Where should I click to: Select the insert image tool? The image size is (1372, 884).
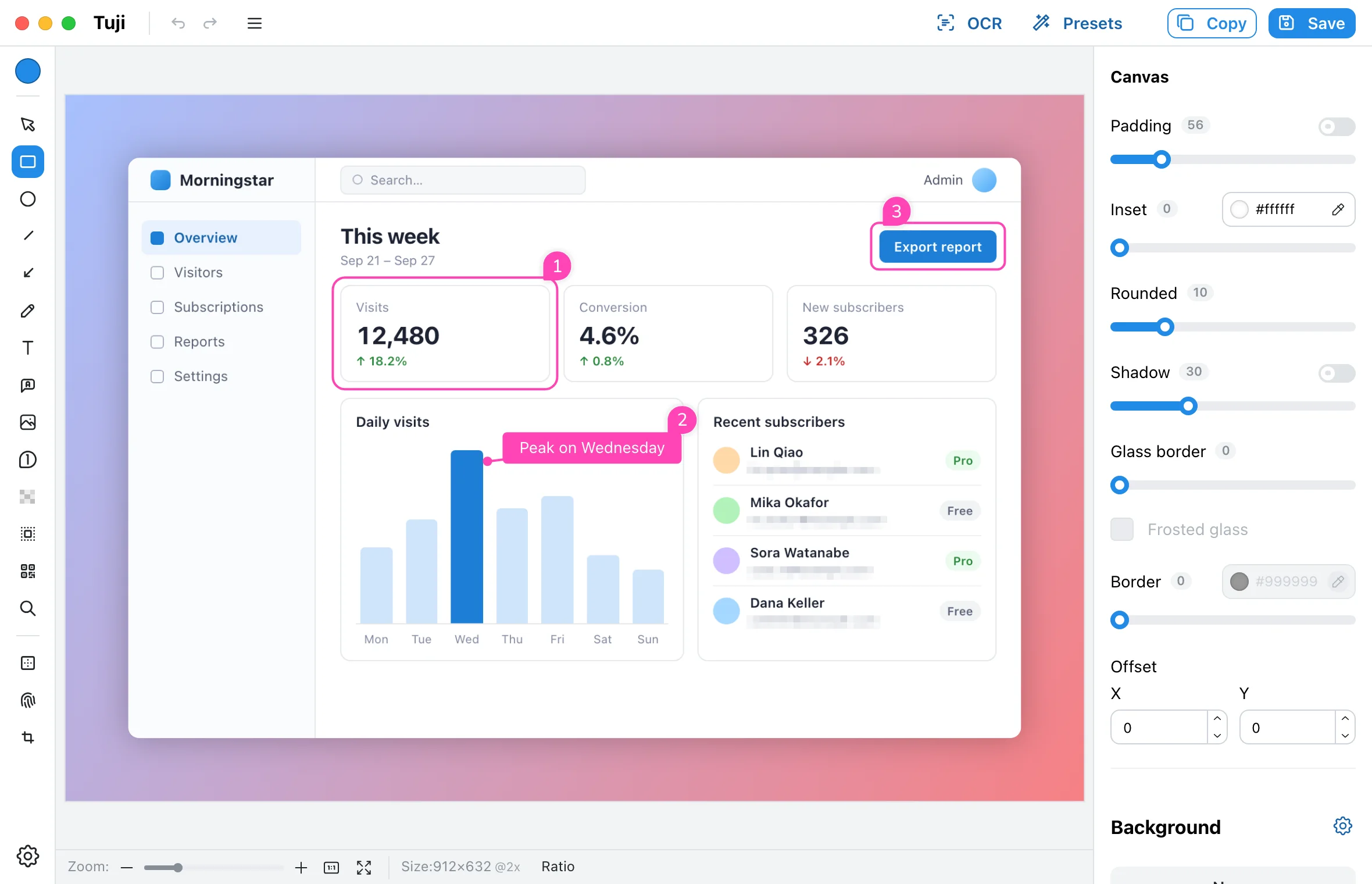pyautogui.click(x=27, y=422)
